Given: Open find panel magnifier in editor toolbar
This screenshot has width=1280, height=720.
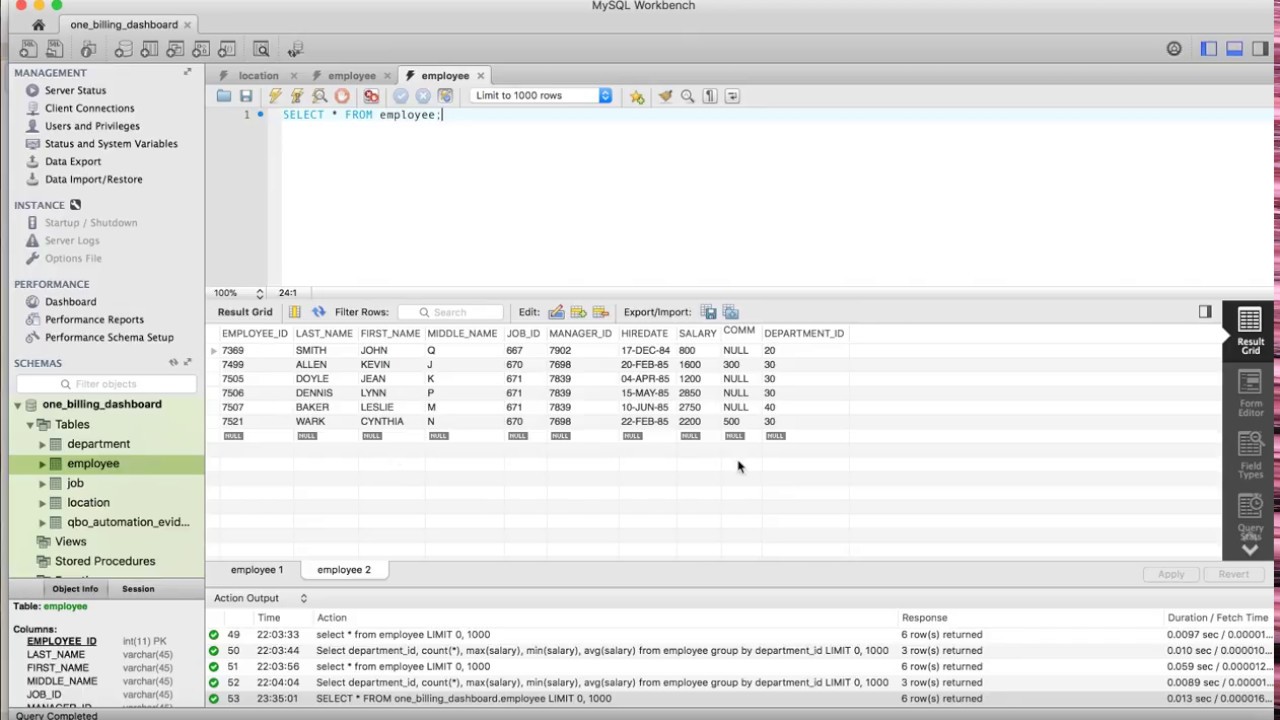Looking at the screenshot, I should 687,96.
